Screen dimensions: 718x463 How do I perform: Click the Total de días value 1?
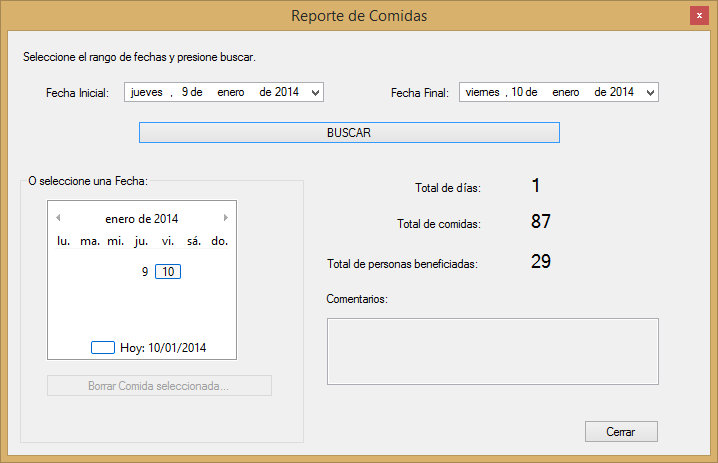[536, 185]
